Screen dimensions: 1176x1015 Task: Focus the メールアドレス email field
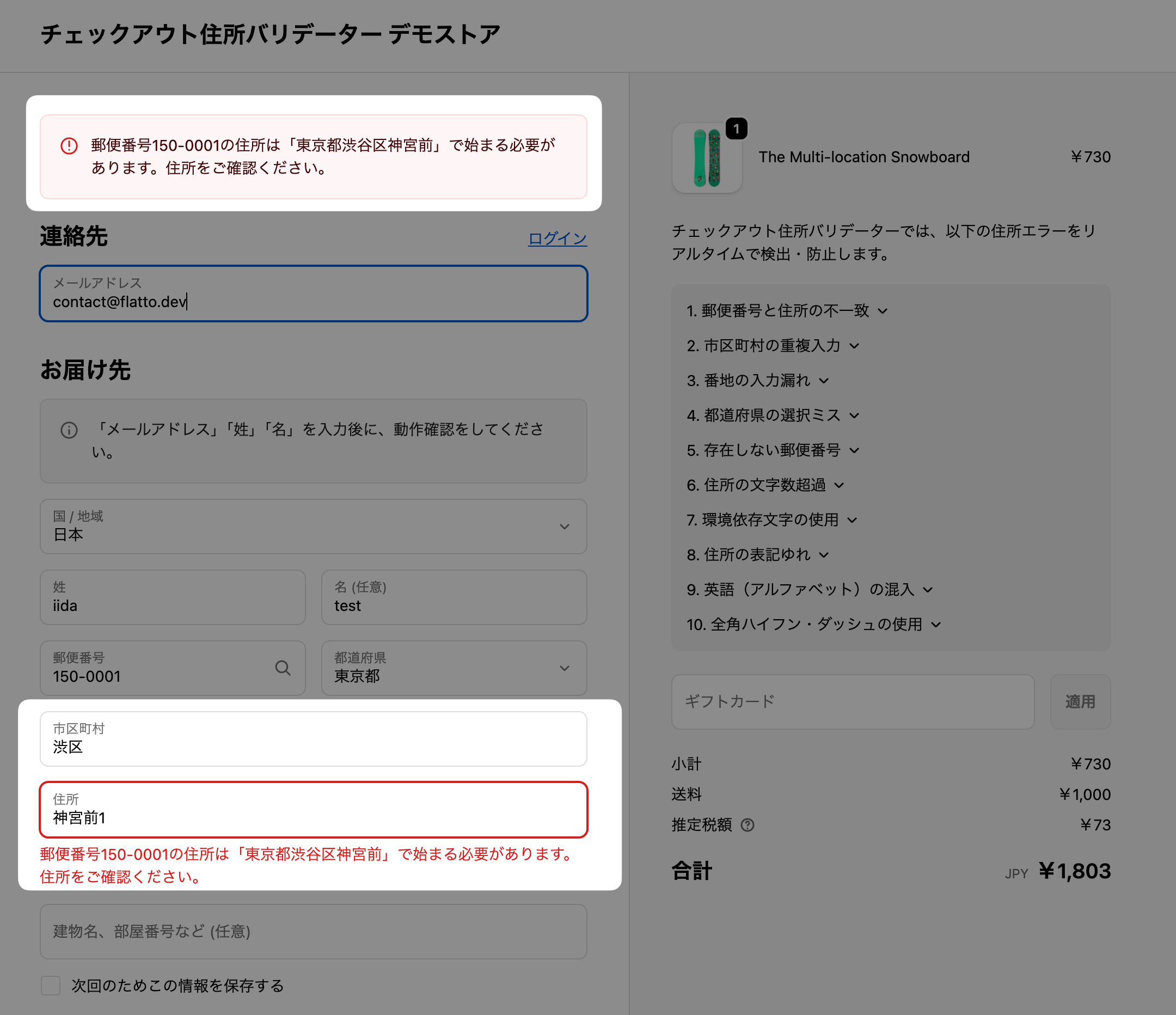click(313, 294)
